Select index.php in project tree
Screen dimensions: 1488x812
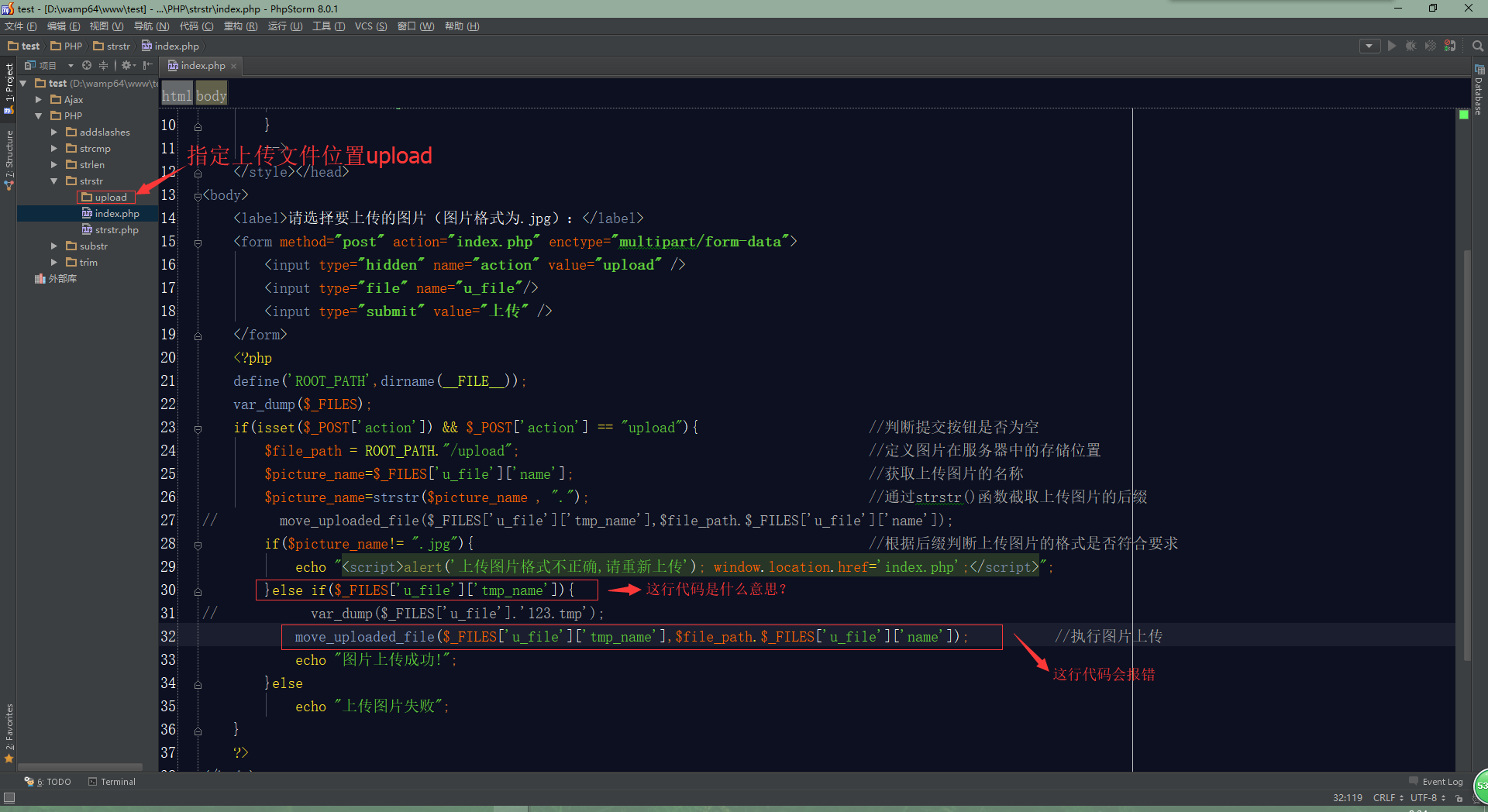pyautogui.click(x=111, y=213)
